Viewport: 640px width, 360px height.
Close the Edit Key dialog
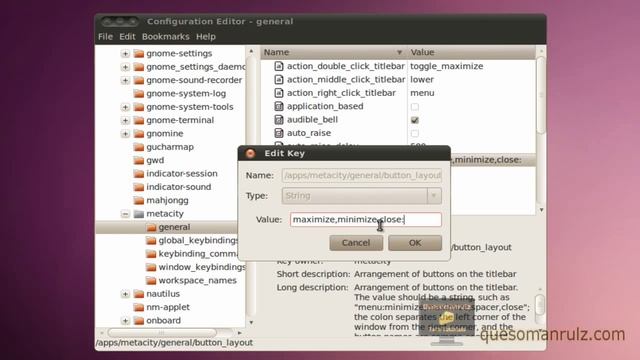click(x=250, y=153)
